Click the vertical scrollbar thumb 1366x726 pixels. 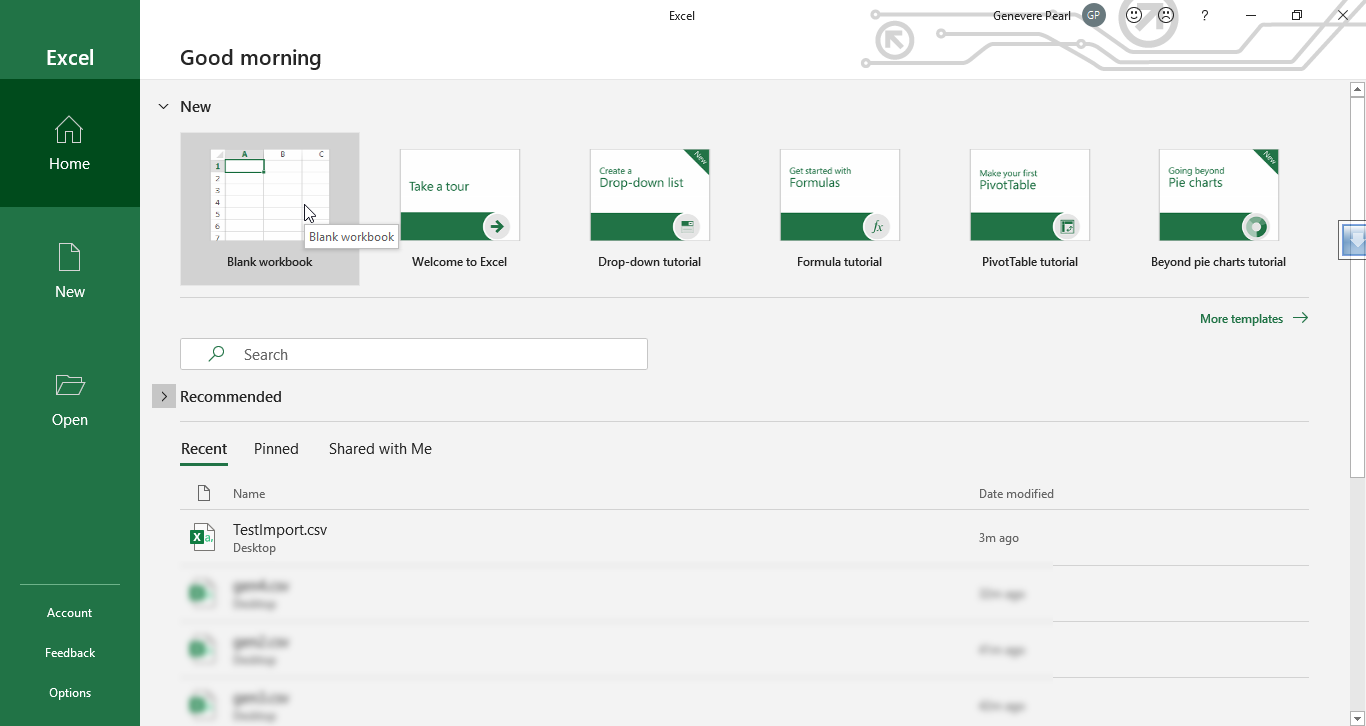tap(1357, 286)
